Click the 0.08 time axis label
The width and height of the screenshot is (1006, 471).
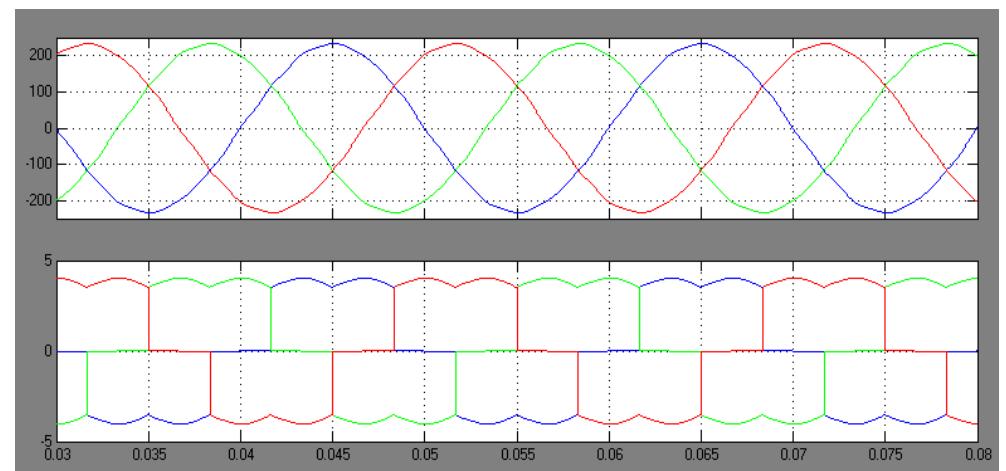coord(976,454)
